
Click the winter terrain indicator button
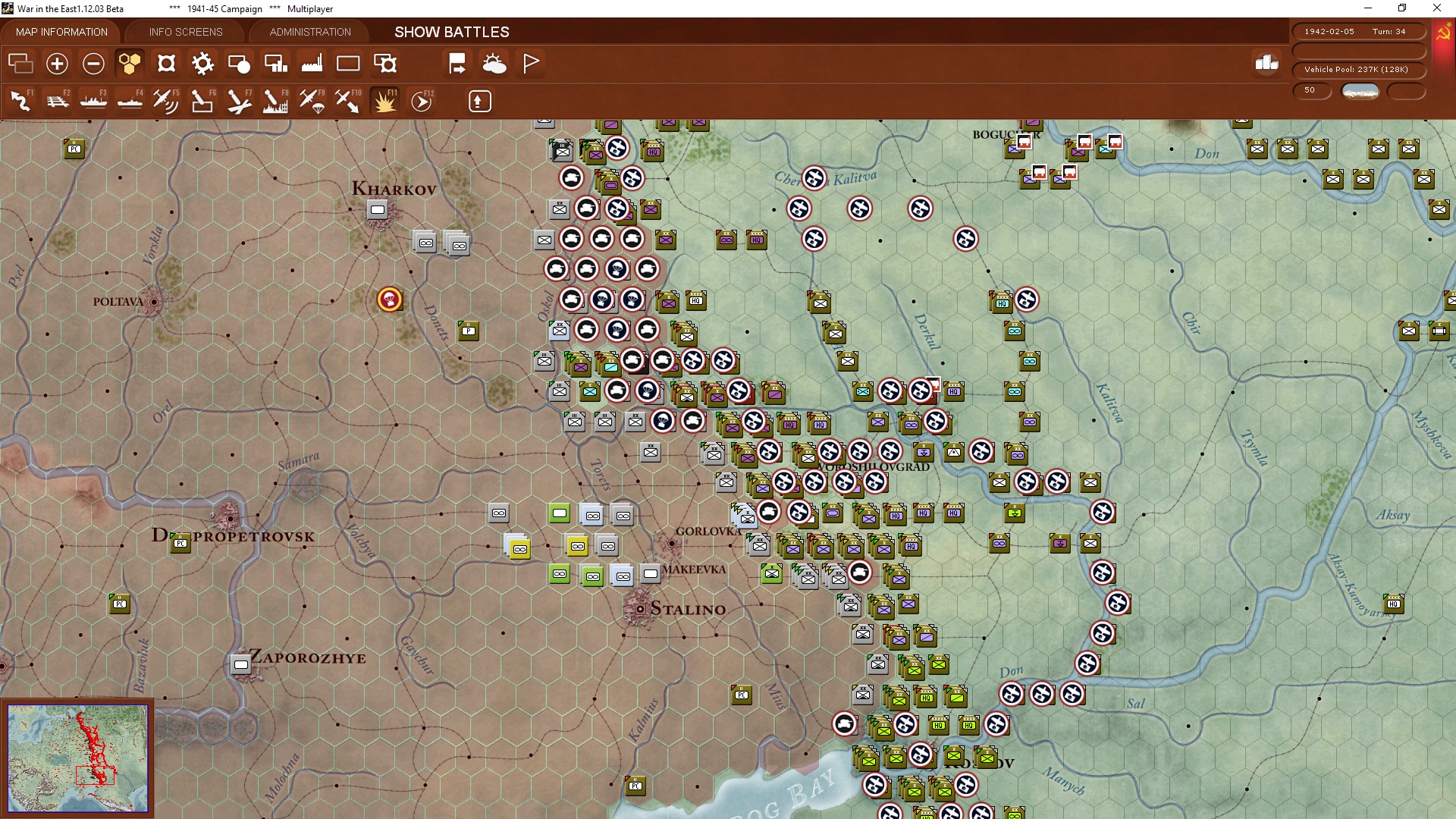(x=1360, y=91)
